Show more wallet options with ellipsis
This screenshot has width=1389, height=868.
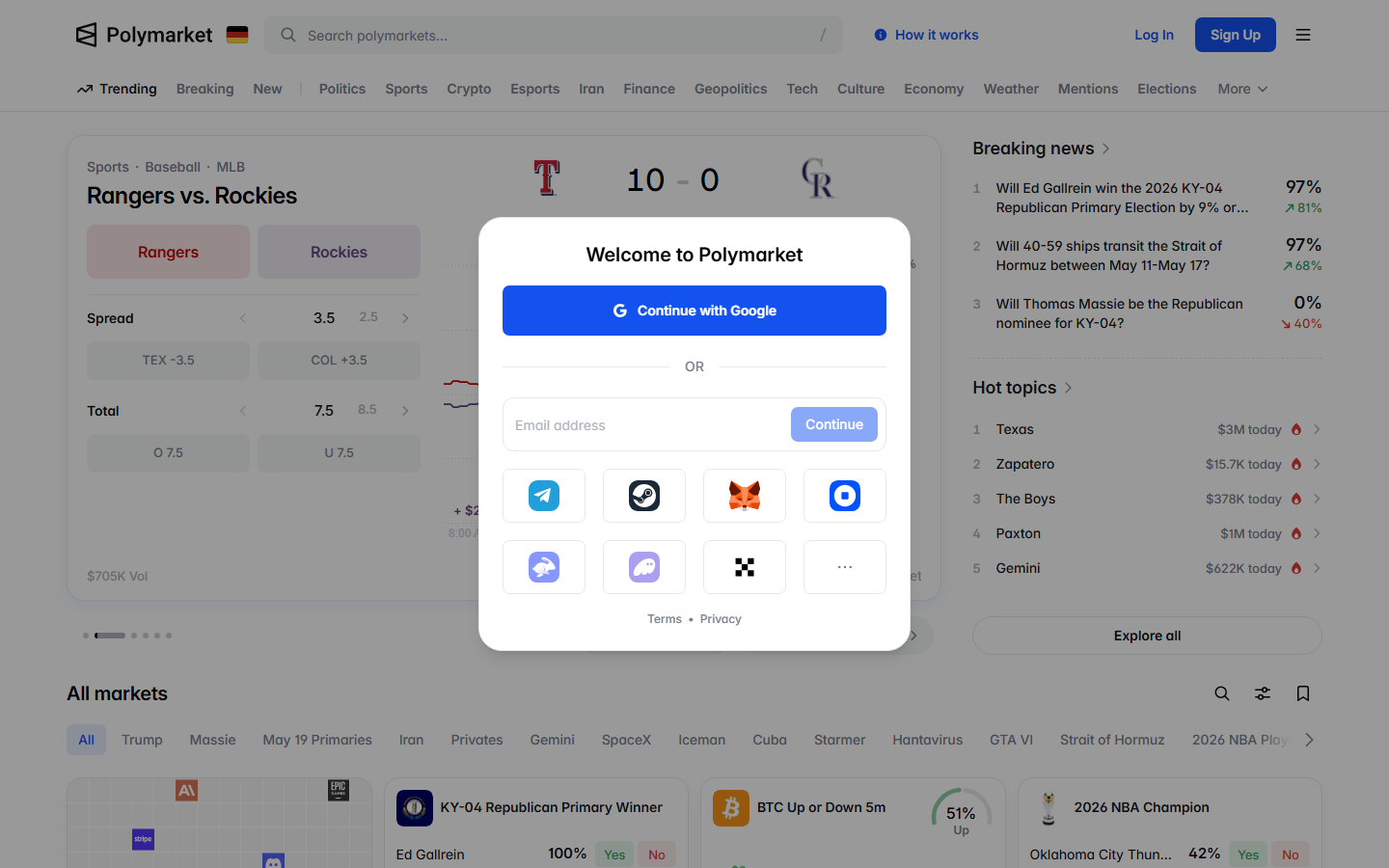[x=845, y=567]
